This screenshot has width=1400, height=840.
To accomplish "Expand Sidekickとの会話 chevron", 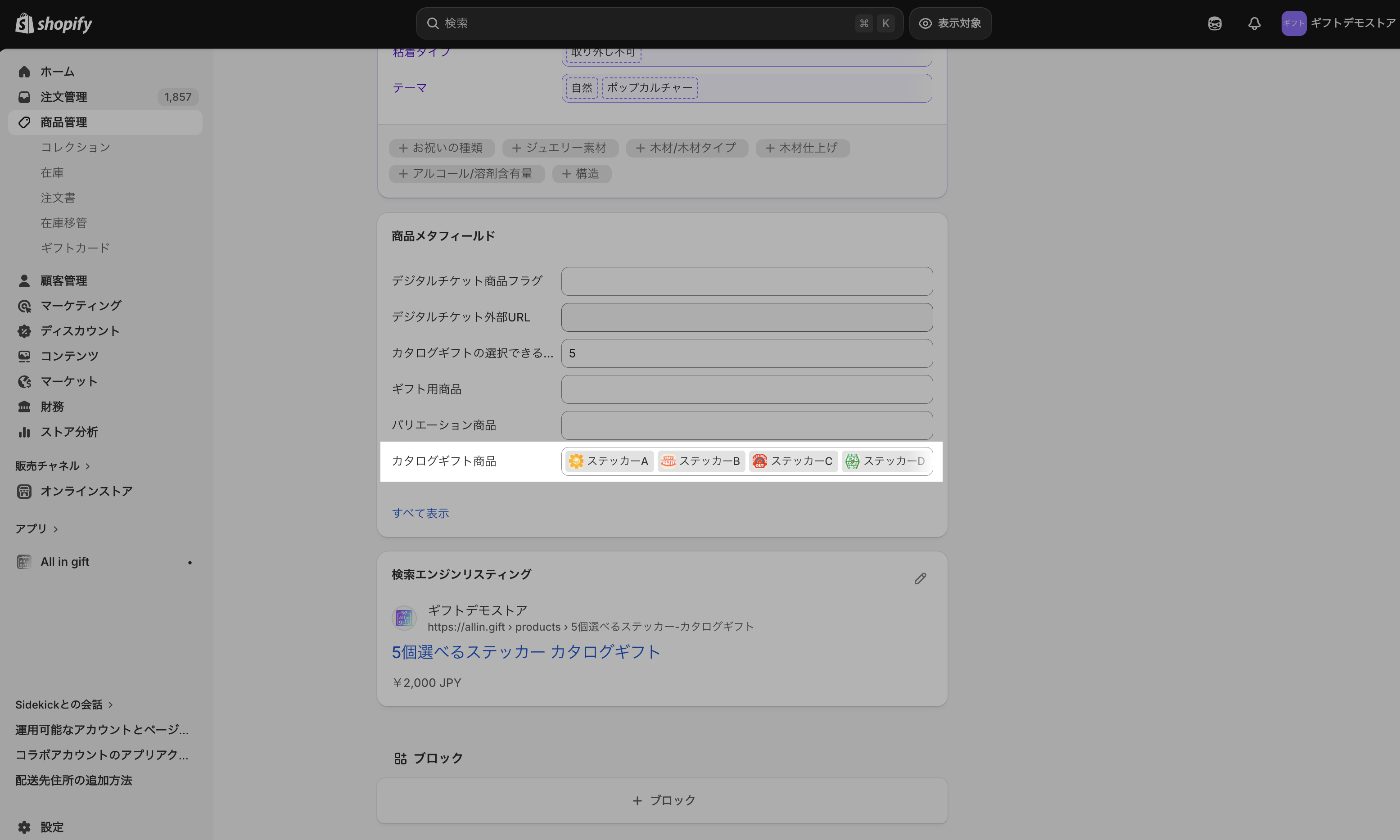I will (111, 705).
